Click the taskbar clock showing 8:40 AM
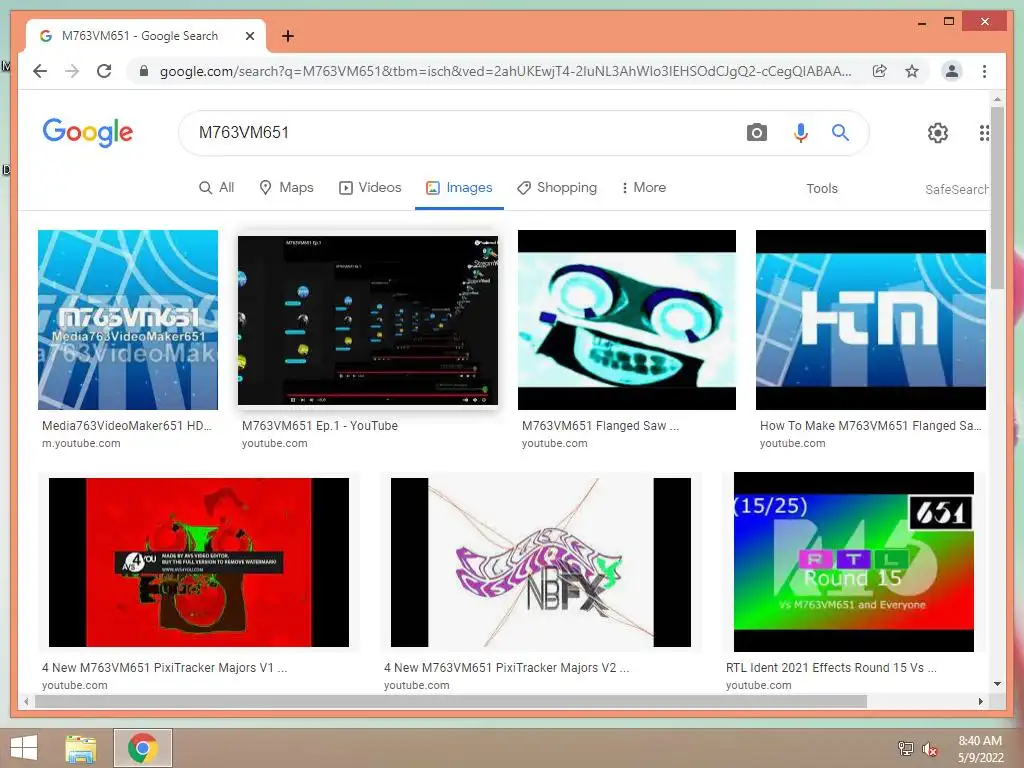The image size is (1024, 768). coord(980,749)
